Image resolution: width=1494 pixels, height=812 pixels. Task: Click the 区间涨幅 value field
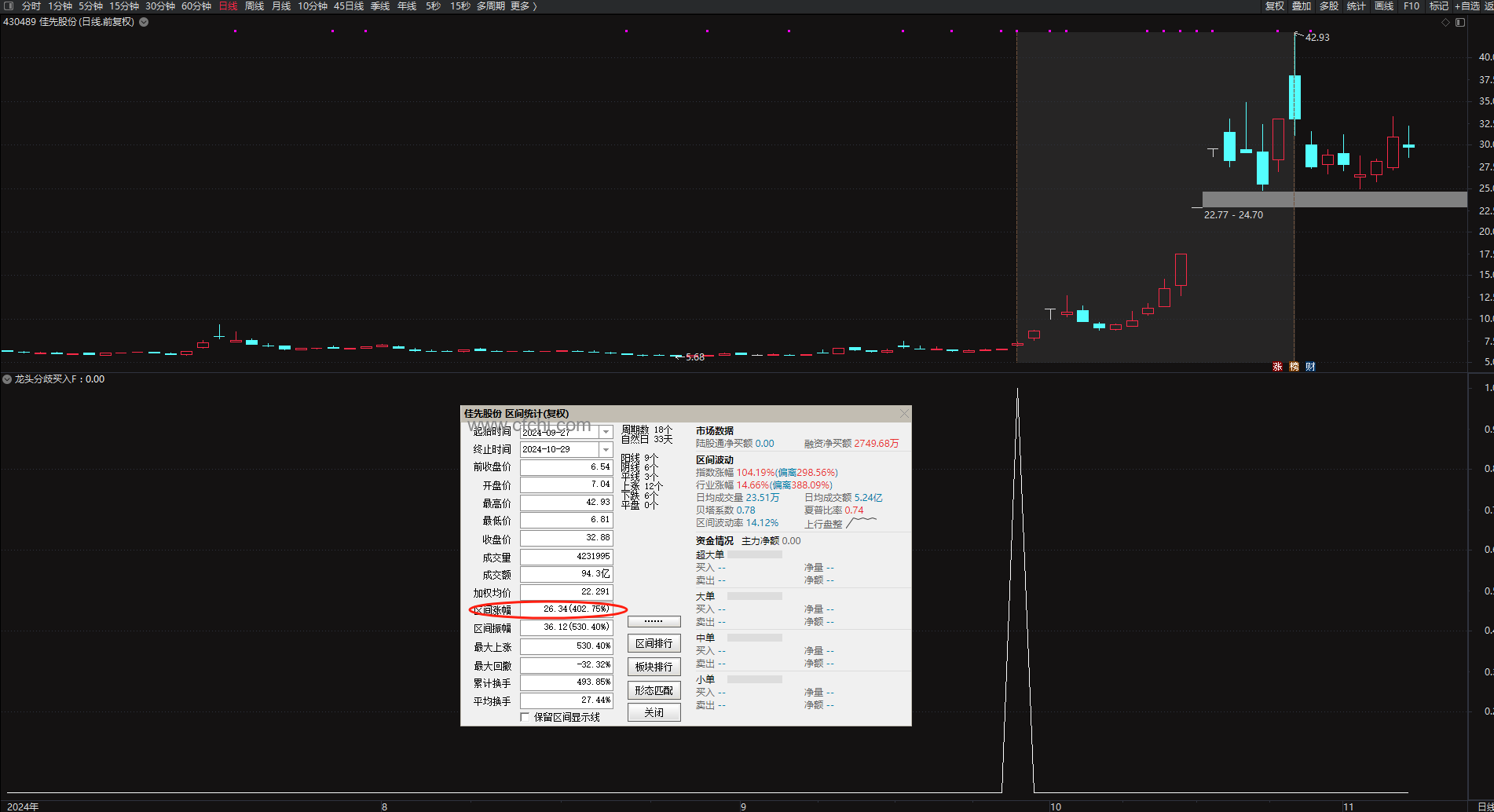(566, 609)
